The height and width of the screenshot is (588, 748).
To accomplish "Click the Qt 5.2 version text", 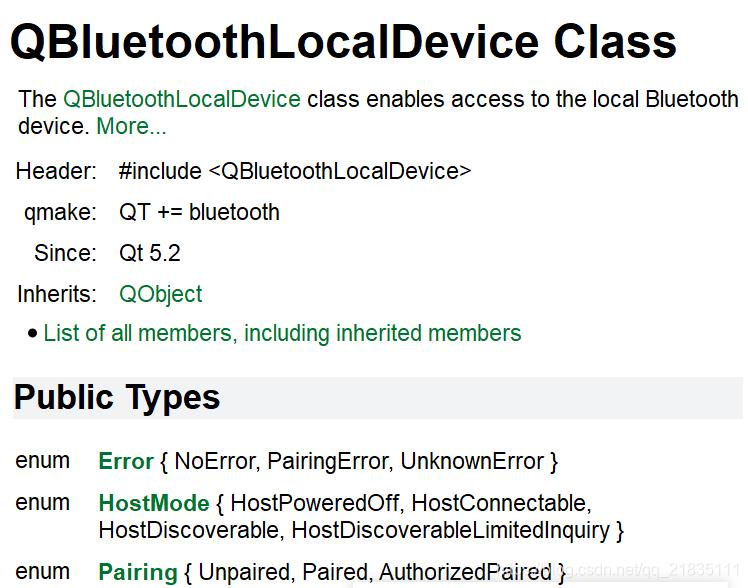I will tap(150, 253).
